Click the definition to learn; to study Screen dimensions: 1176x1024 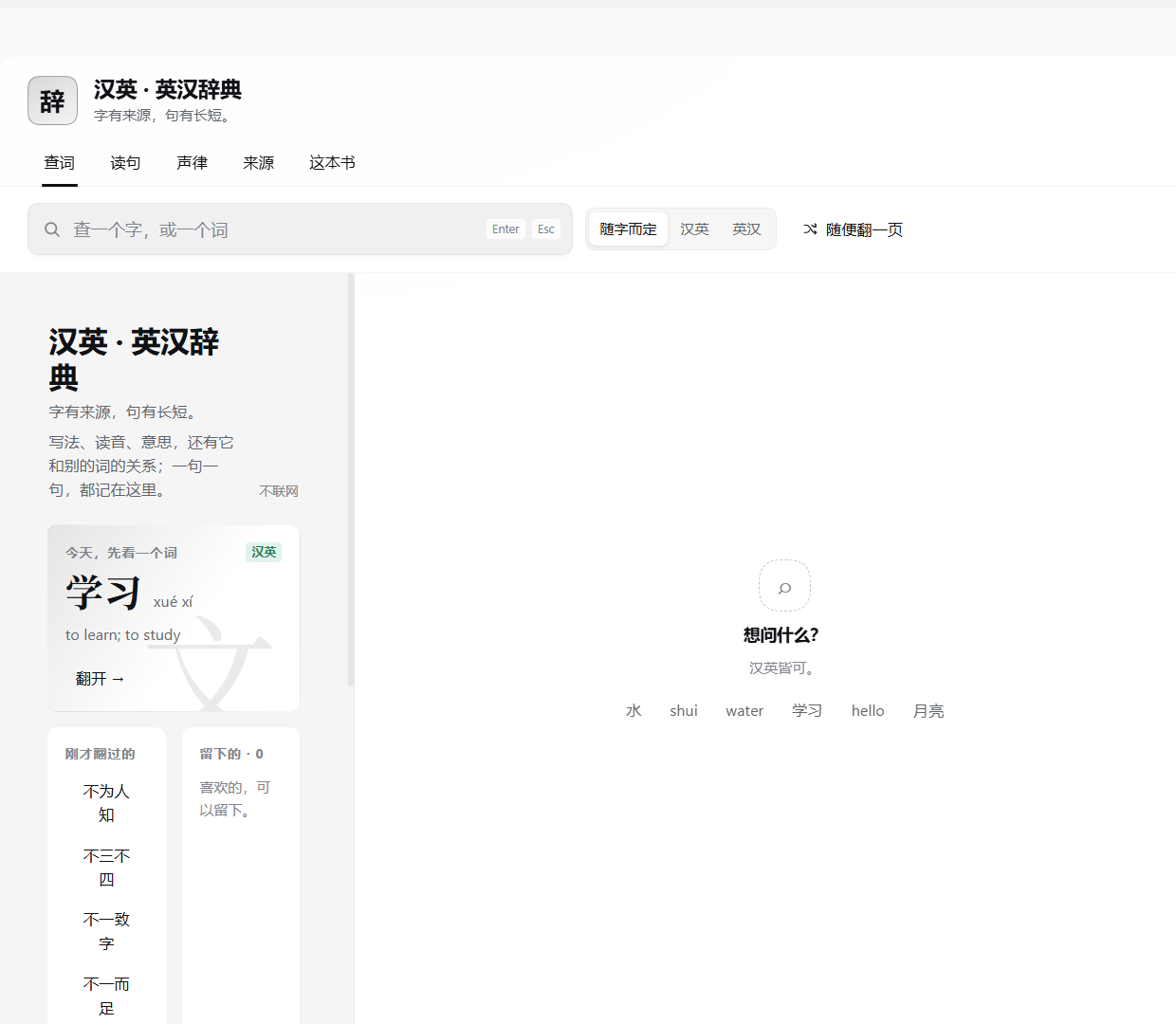click(123, 635)
